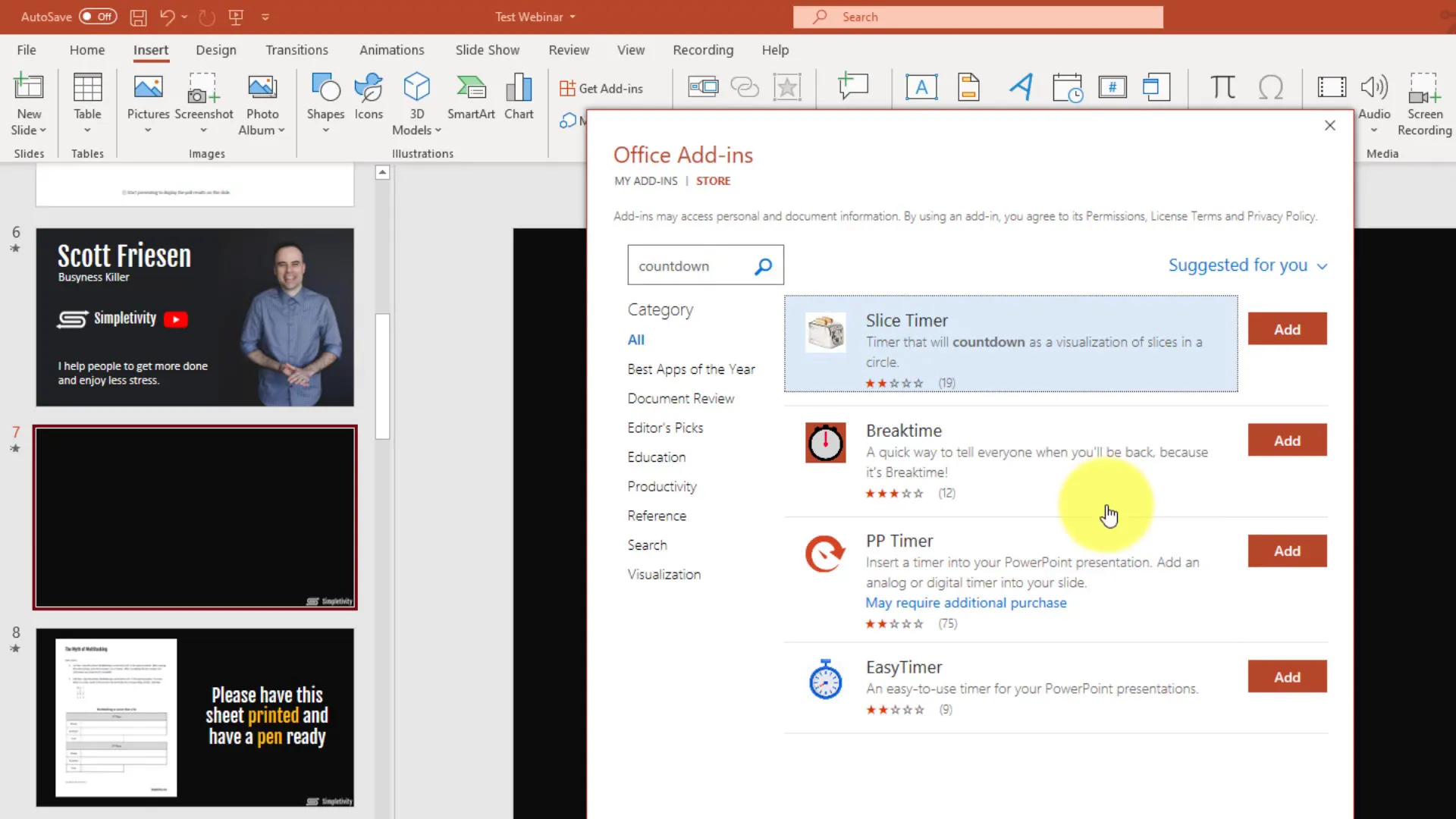Select the Document Review category
The height and width of the screenshot is (819, 1456).
coord(680,399)
